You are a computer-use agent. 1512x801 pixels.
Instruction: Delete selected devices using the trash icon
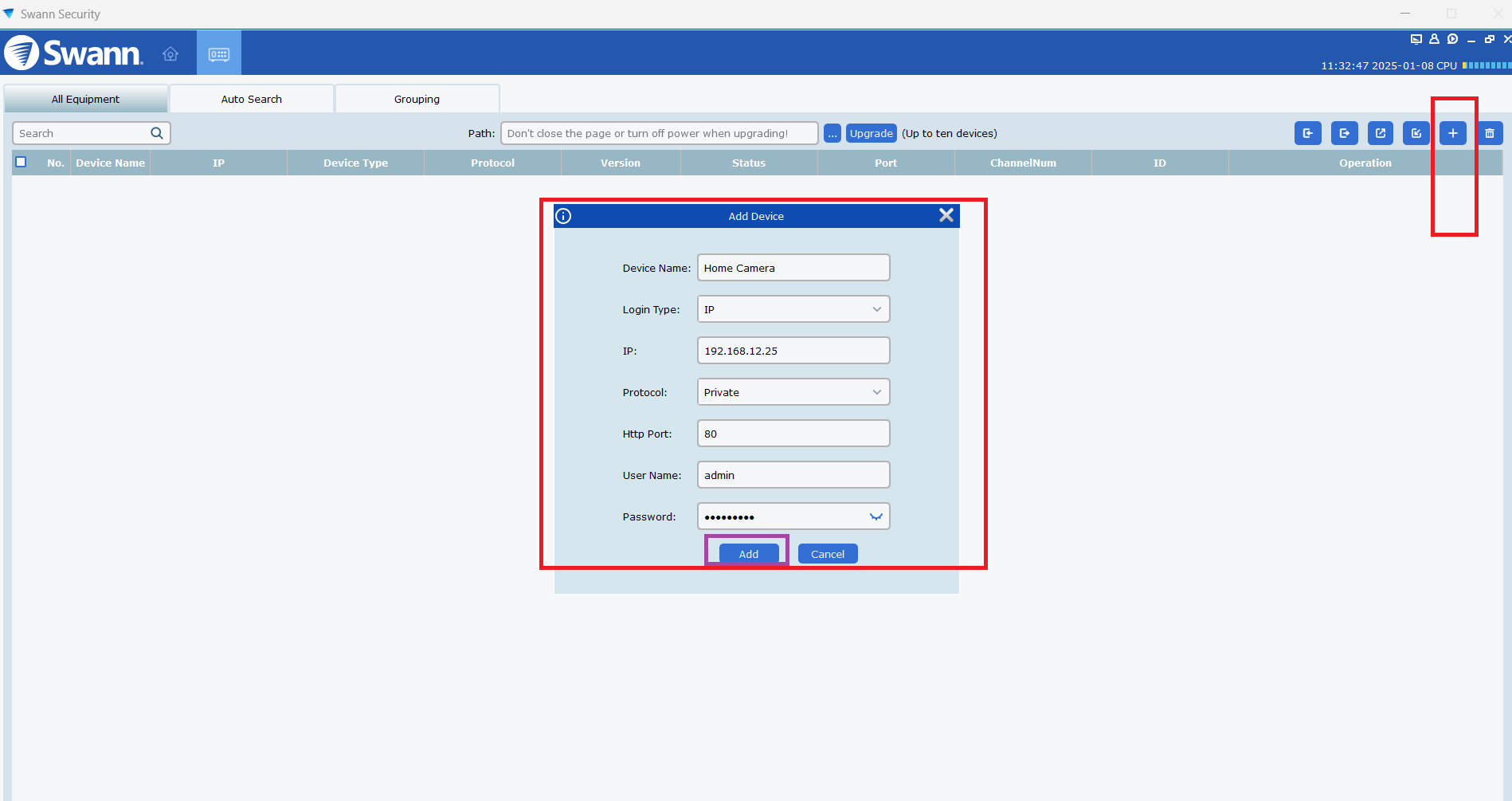(x=1490, y=133)
